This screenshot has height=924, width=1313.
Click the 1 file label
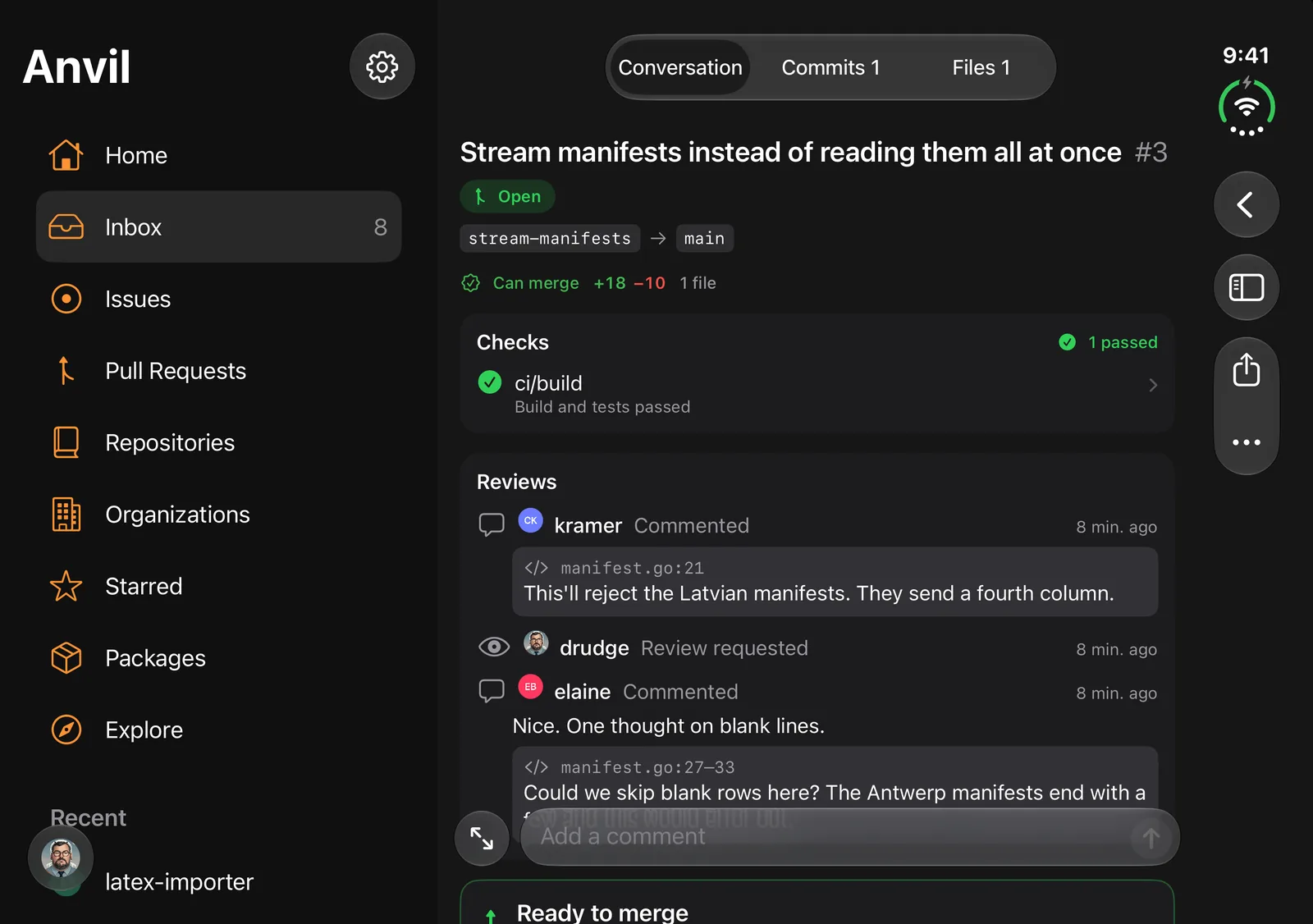[x=698, y=283]
